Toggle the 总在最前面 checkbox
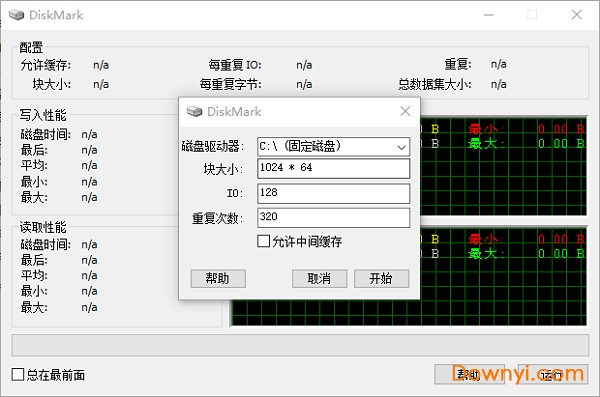Viewport: 600px width, 397px height. 18,374
